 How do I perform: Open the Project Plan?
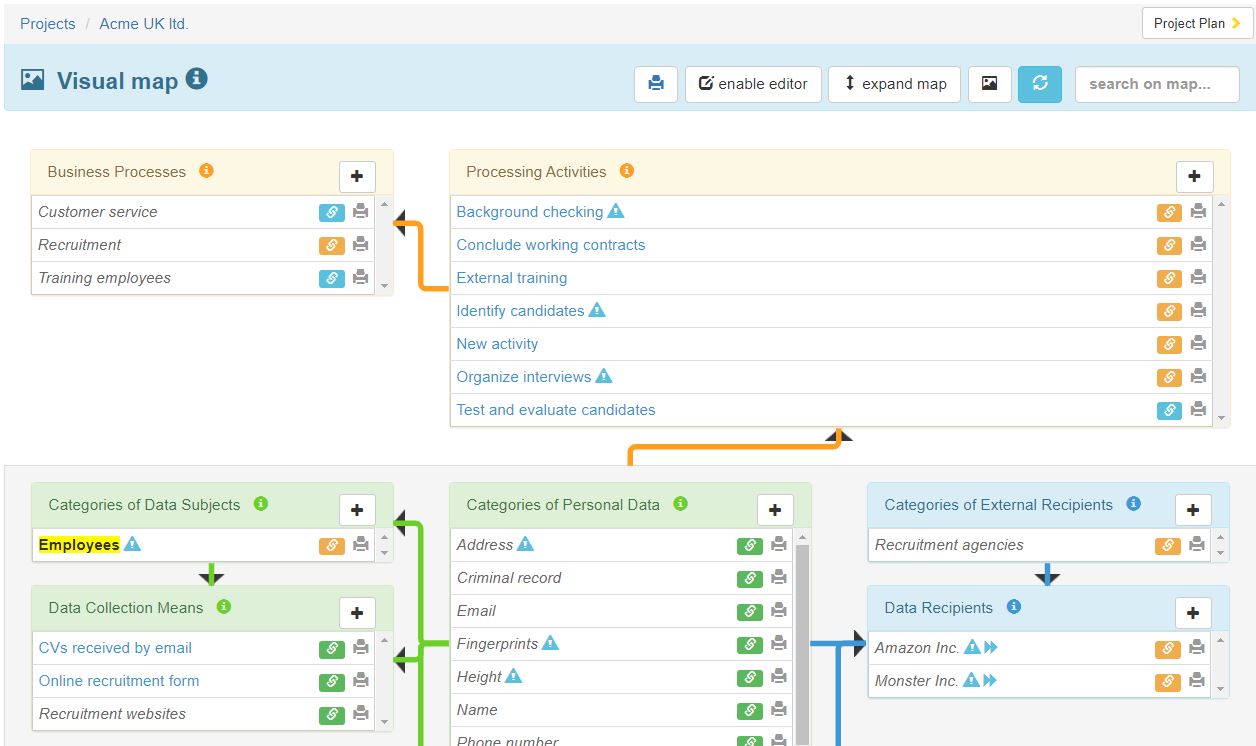pos(1196,23)
